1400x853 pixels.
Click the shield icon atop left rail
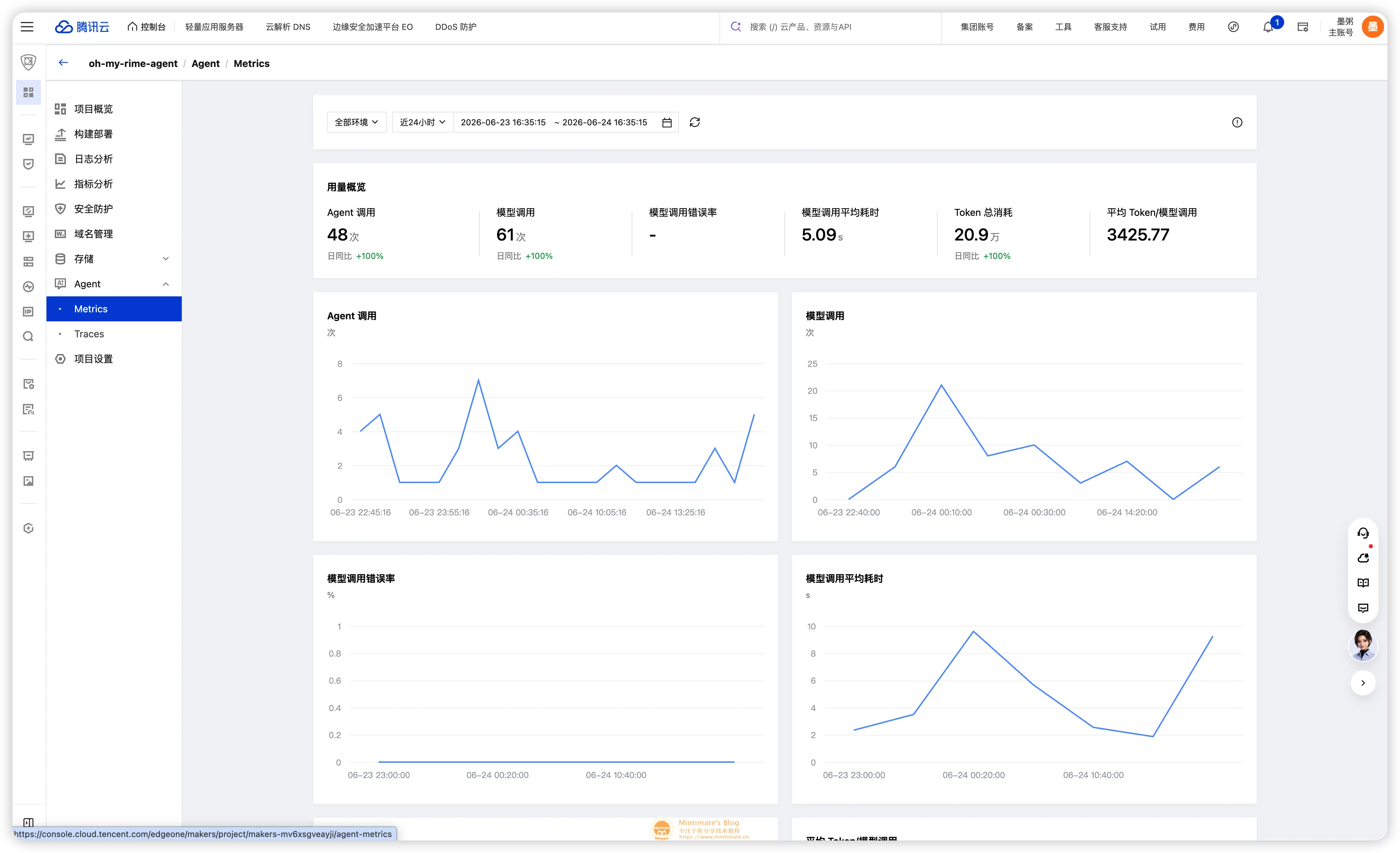pyautogui.click(x=28, y=61)
